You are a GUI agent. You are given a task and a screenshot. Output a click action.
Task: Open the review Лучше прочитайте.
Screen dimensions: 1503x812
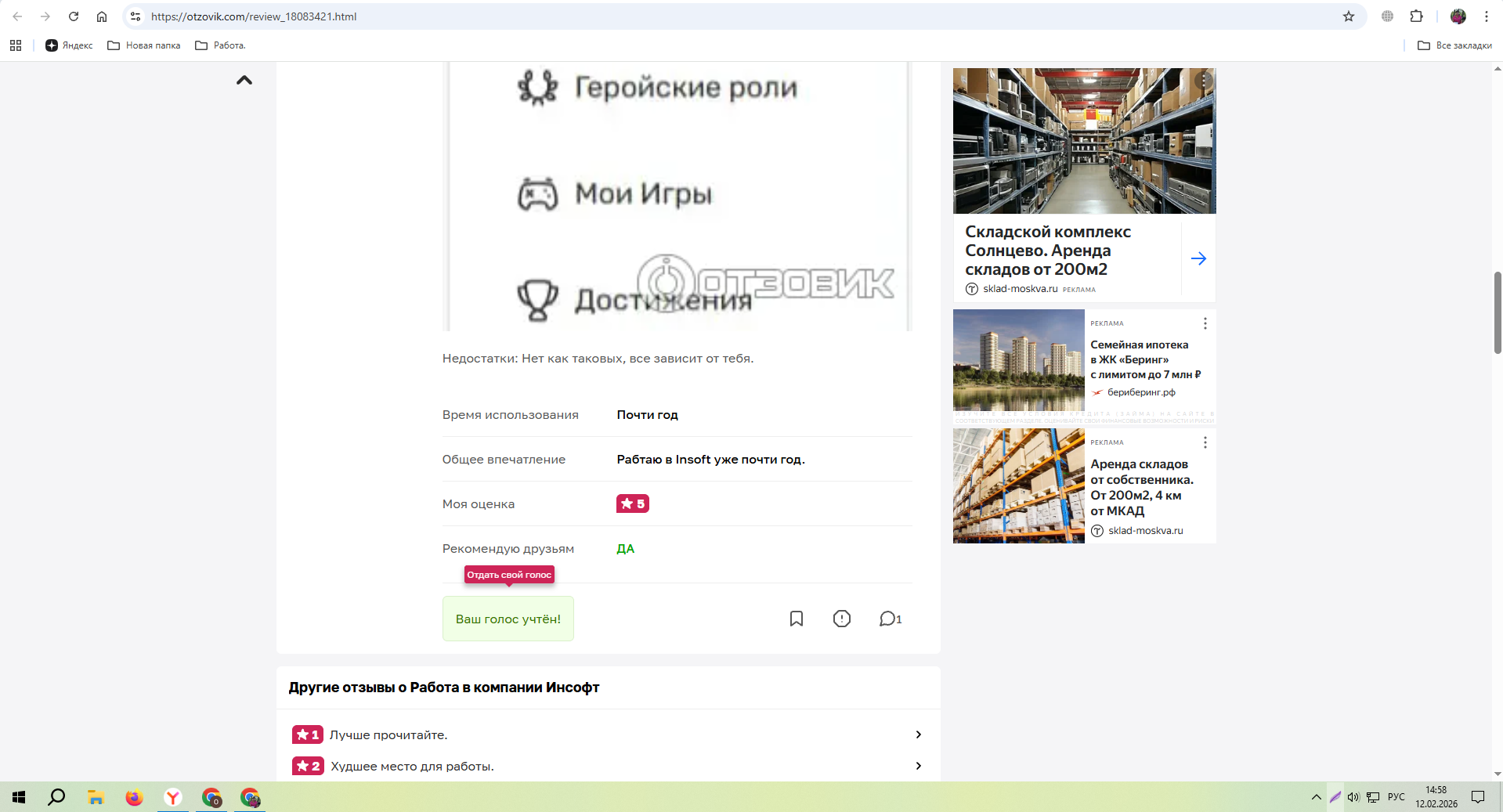[388, 734]
